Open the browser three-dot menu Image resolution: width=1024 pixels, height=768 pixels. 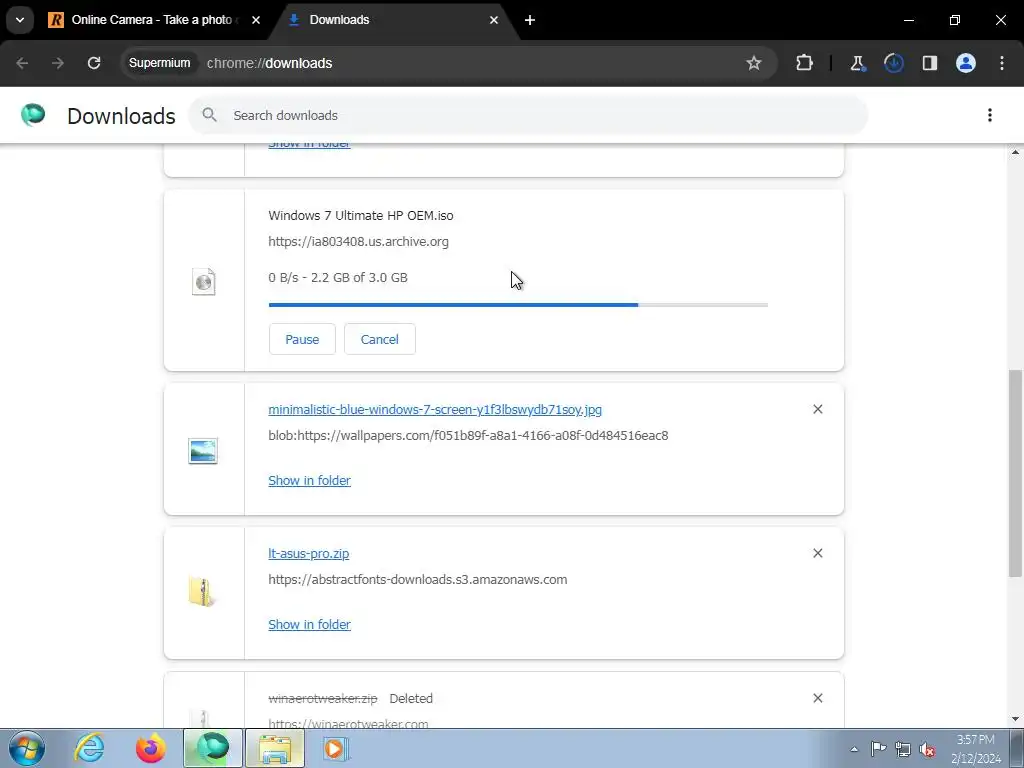(1002, 63)
